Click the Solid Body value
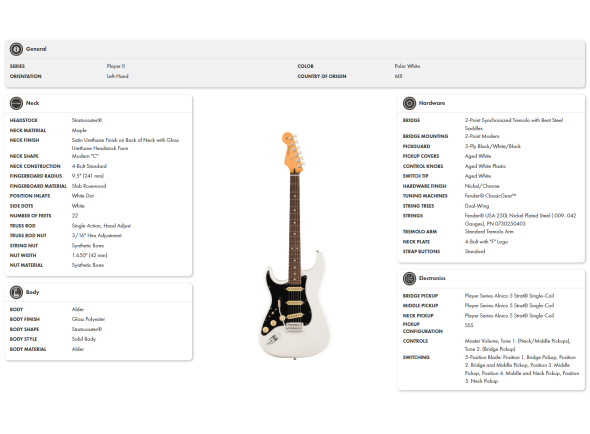590x434 pixels. [x=84, y=339]
